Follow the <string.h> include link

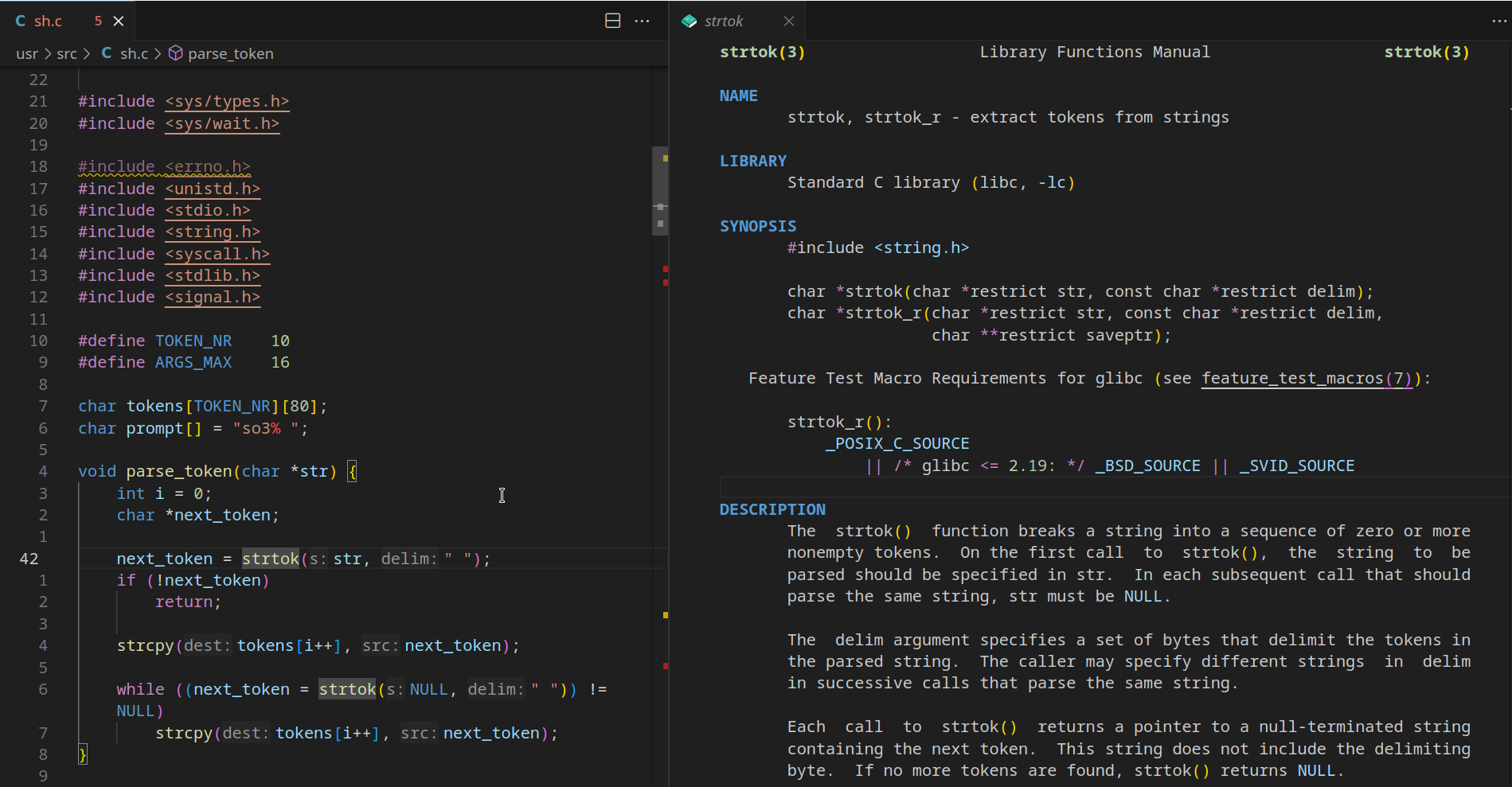tap(213, 232)
